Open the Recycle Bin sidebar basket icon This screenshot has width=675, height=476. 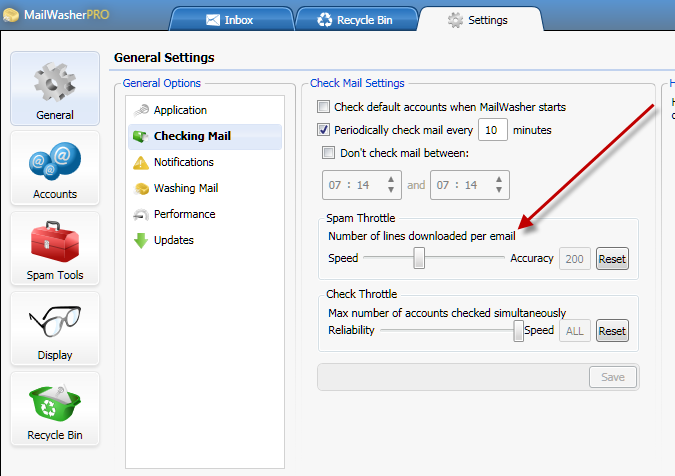(x=55, y=402)
